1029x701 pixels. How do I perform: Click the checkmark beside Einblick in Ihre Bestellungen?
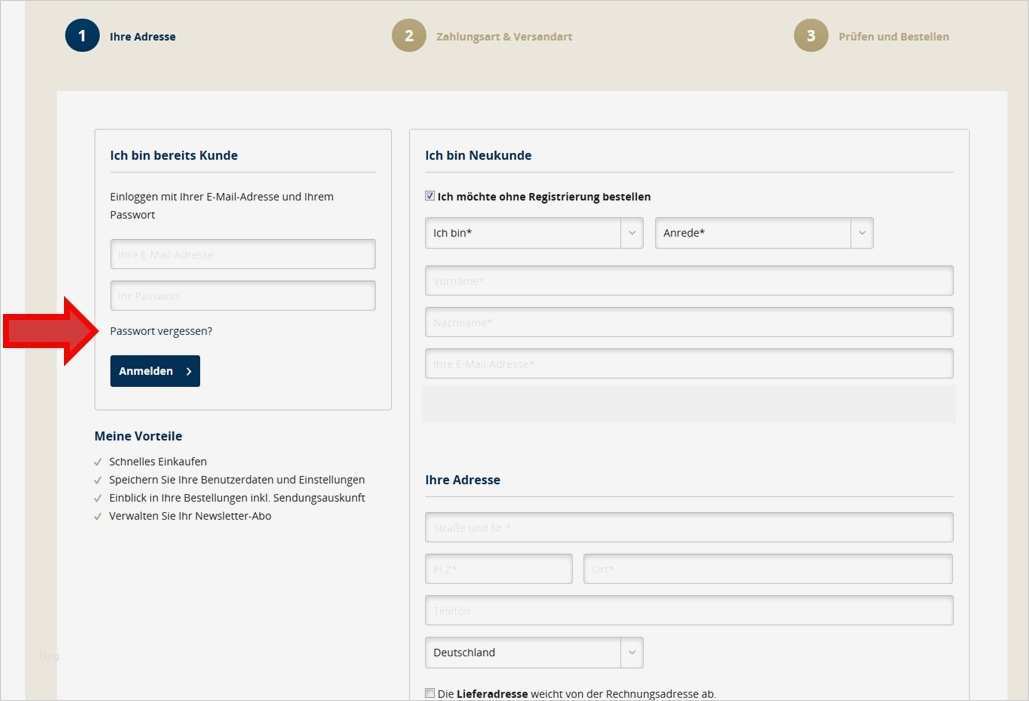pyautogui.click(x=97, y=497)
